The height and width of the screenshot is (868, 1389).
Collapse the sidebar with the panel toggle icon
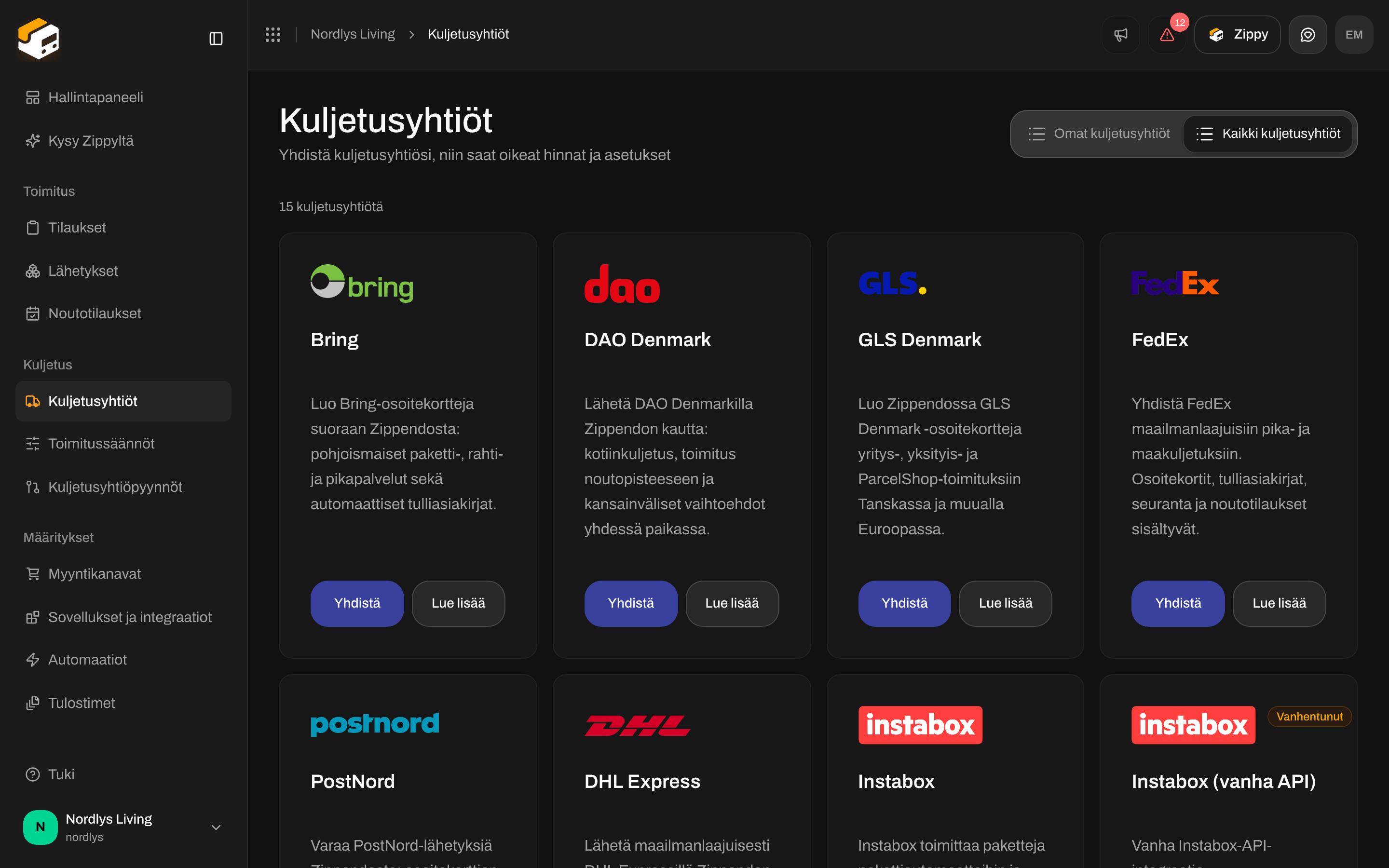click(x=216, y=39)
